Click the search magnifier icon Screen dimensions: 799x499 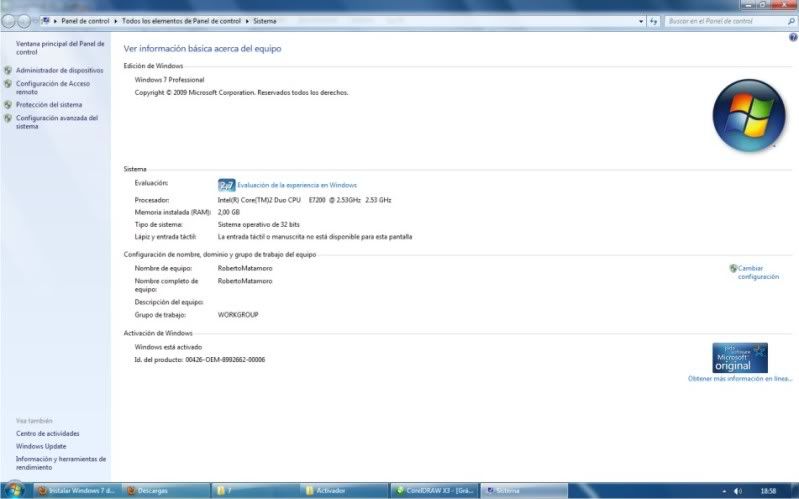click(791, 21)
